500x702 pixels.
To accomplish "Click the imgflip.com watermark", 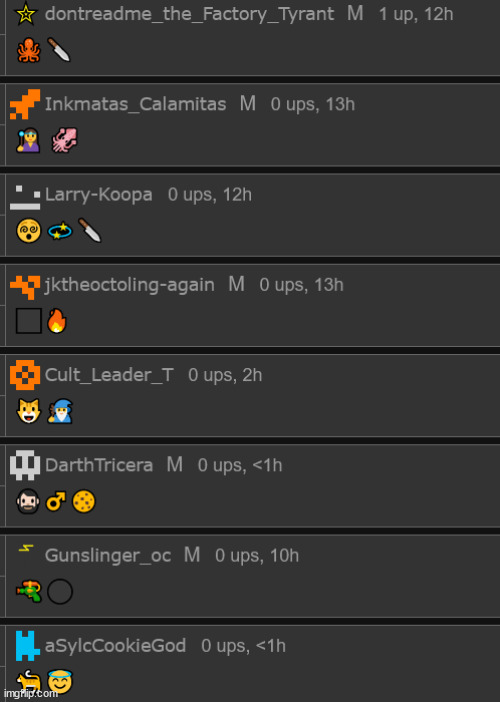I will point(30,693).
